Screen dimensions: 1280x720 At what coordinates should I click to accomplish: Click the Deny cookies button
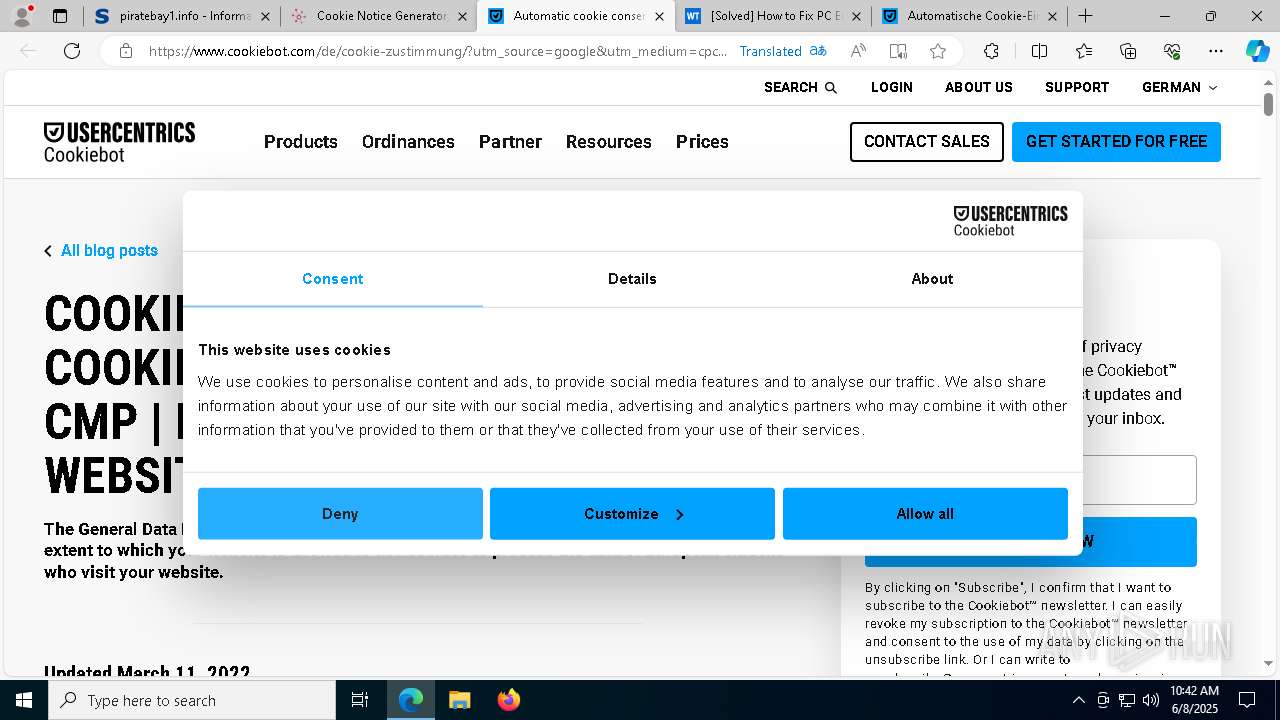340,514
